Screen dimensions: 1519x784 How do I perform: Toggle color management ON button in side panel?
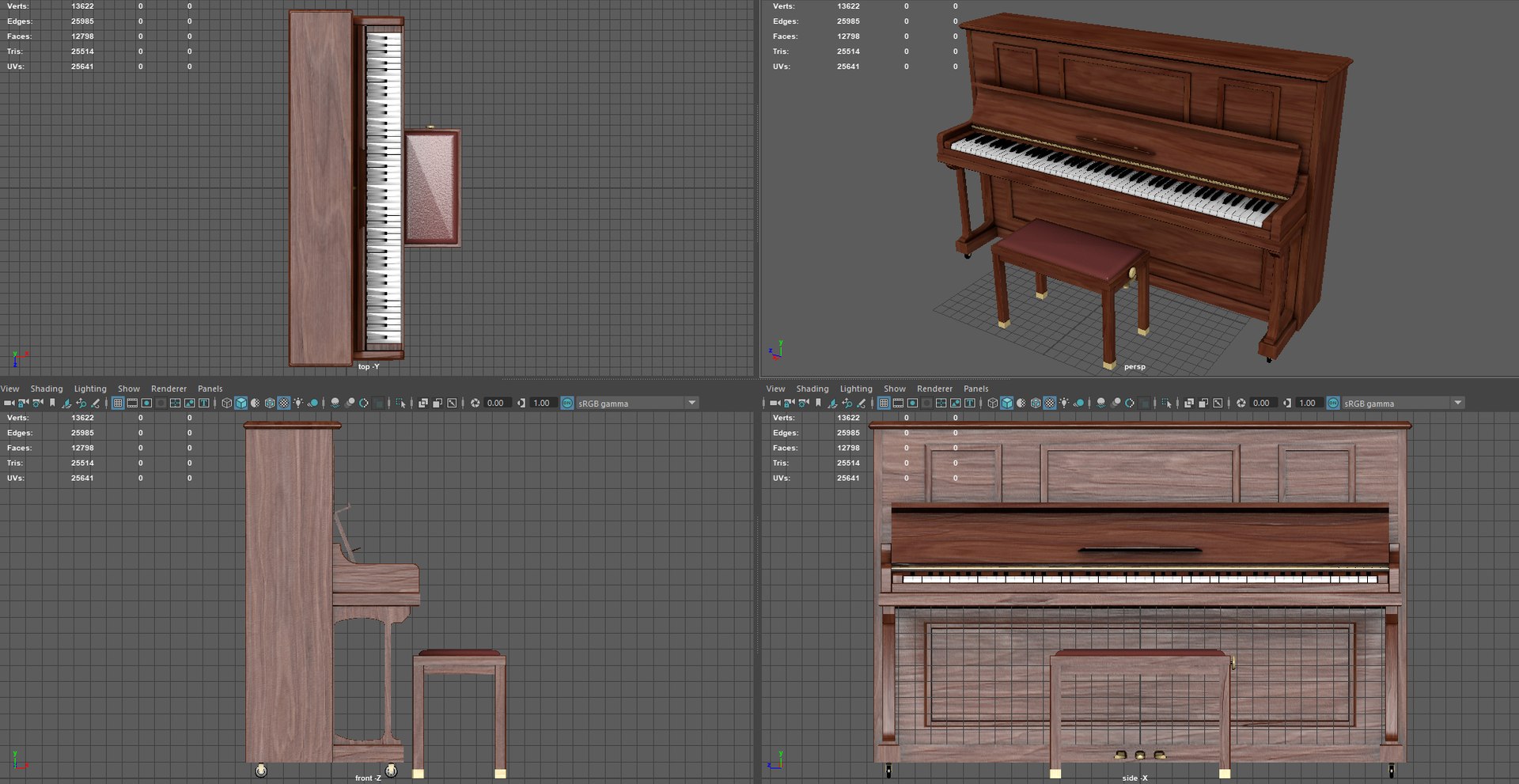click(x=1333, y=403)
